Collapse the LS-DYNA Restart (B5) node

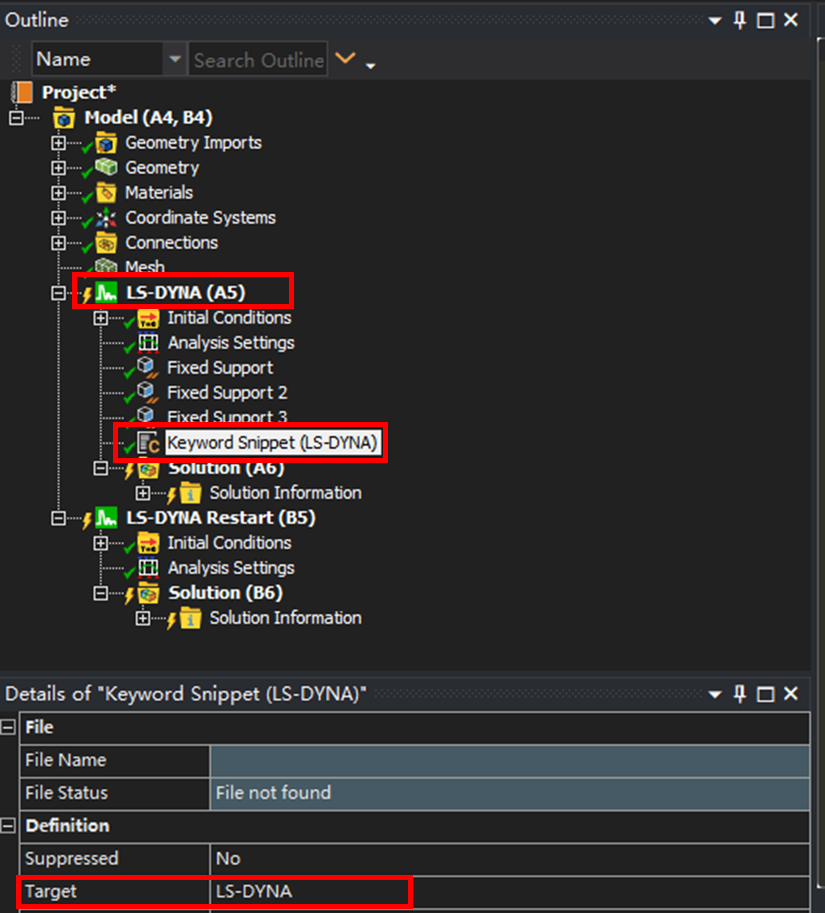[x=58, y=518]
